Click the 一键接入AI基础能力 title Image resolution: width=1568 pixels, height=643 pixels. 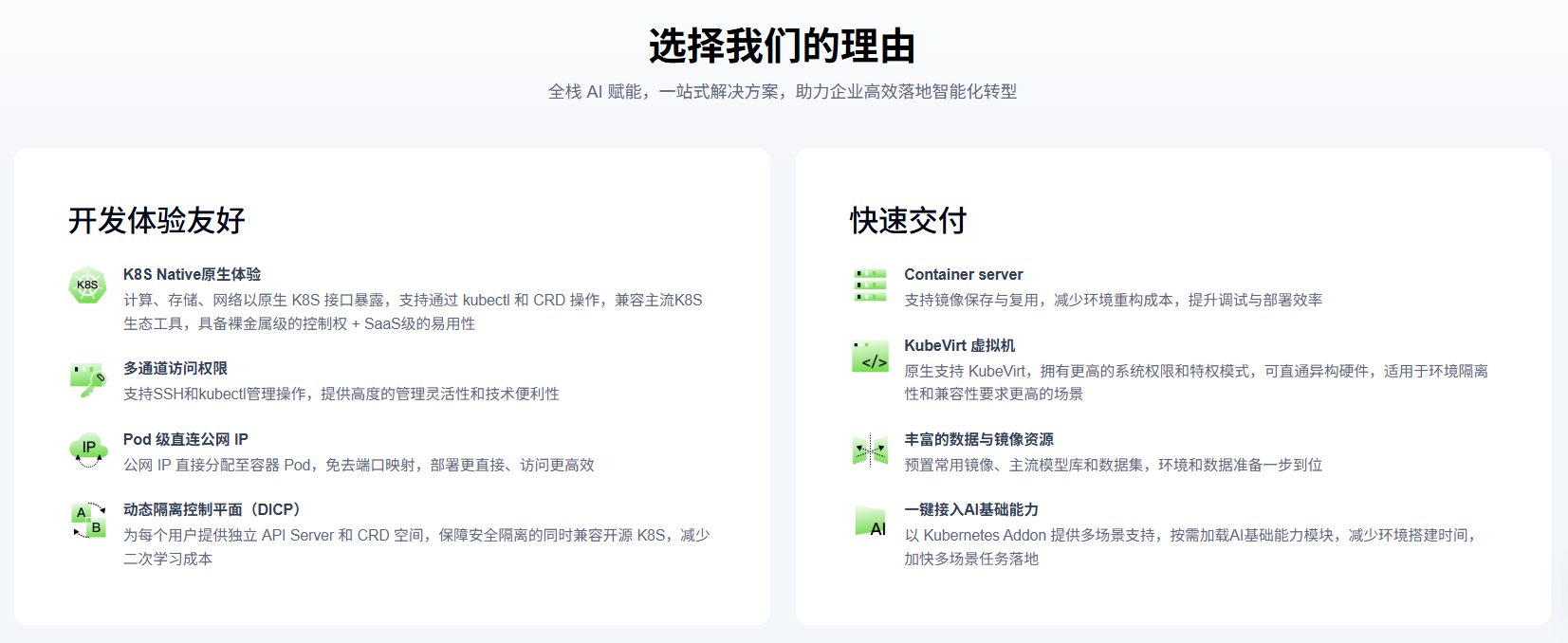(970, 509)
